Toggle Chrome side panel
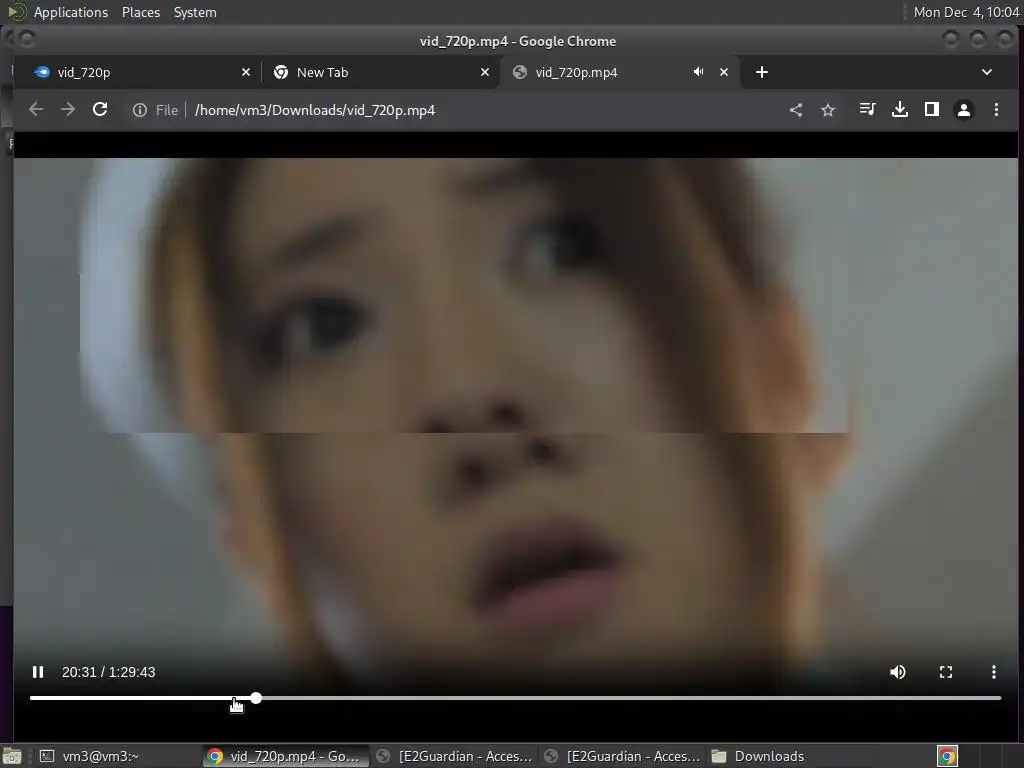 pyautogui.click(x=931, y=109)
